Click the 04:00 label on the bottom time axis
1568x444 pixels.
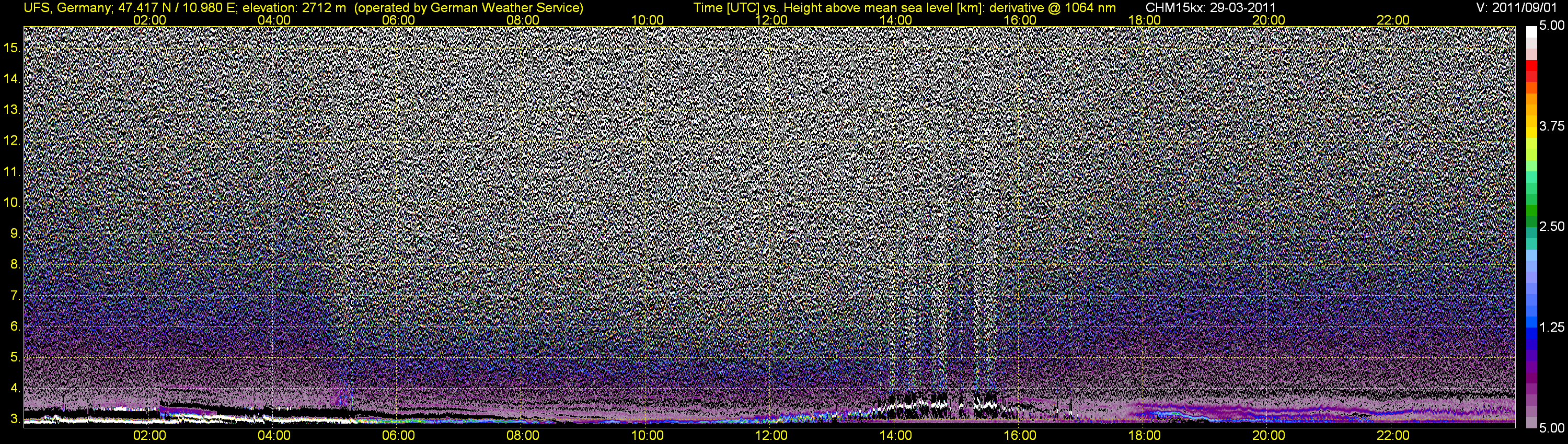pyautogui.click(x=274, y=436)
